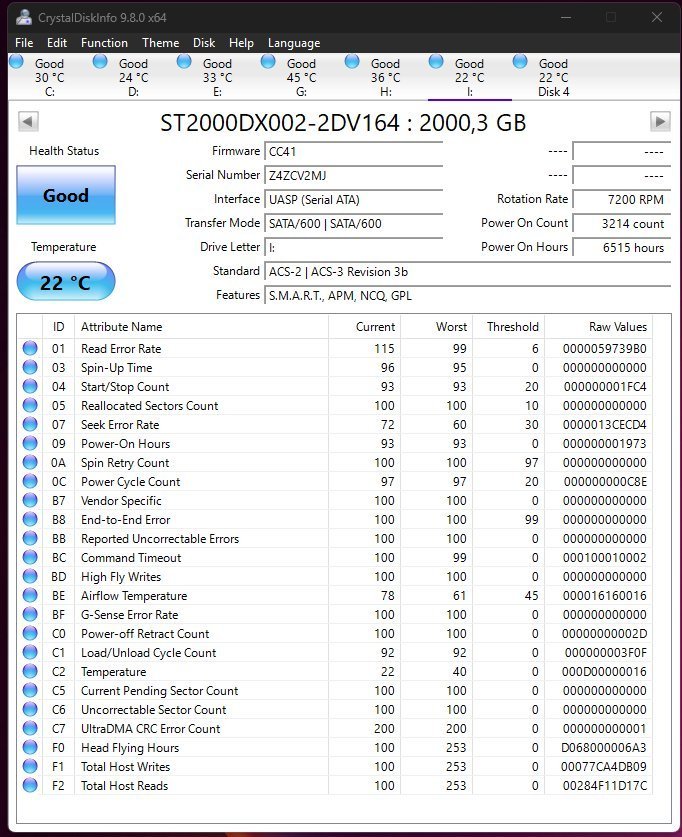Image resolution: width=682 pixels, height=837 pixels.
Task: Select drive C: status orb icon
Action: (x=16, y=62)
